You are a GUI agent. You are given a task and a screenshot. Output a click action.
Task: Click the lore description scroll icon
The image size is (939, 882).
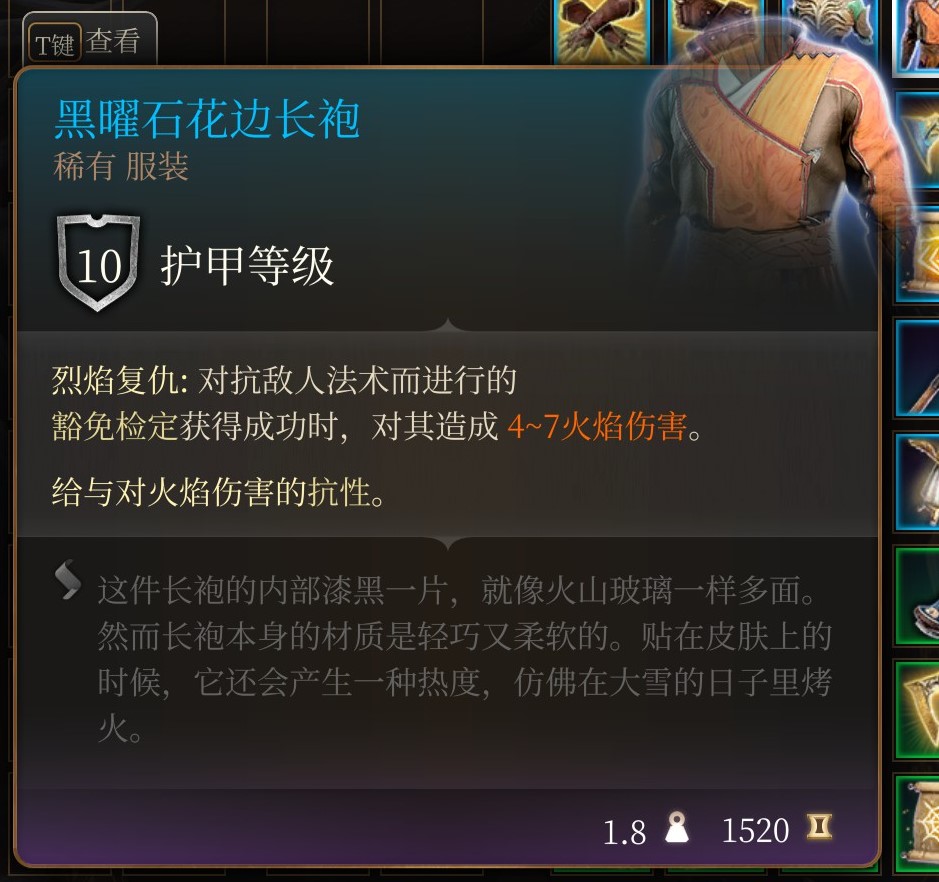(68, 579)
